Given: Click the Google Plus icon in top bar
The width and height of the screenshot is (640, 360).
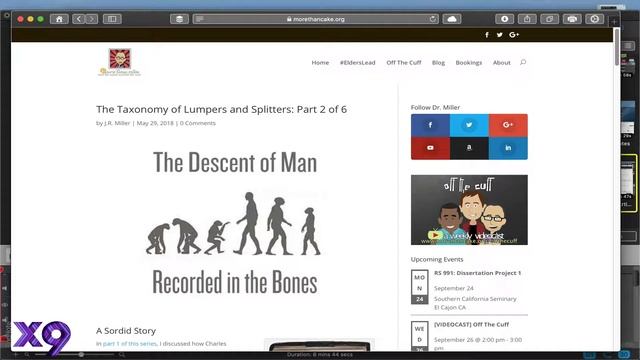Looking at the screenshot, I should tap(514, 35).
